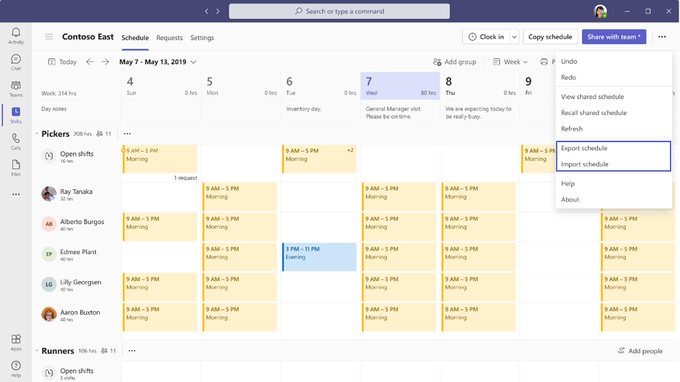Jump to Today in the schedule
This screenshot has height=382, width=680.
click(62, 62)
